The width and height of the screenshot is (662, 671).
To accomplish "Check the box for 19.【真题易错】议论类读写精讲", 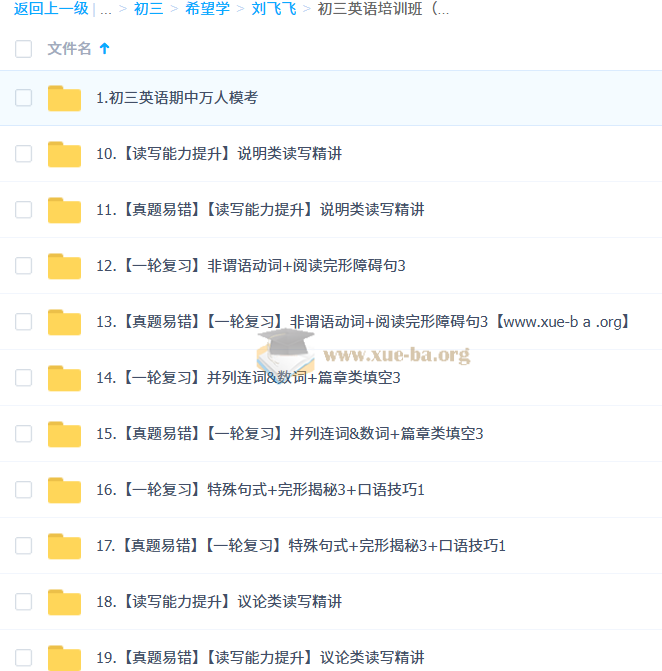I will point(24,658).
